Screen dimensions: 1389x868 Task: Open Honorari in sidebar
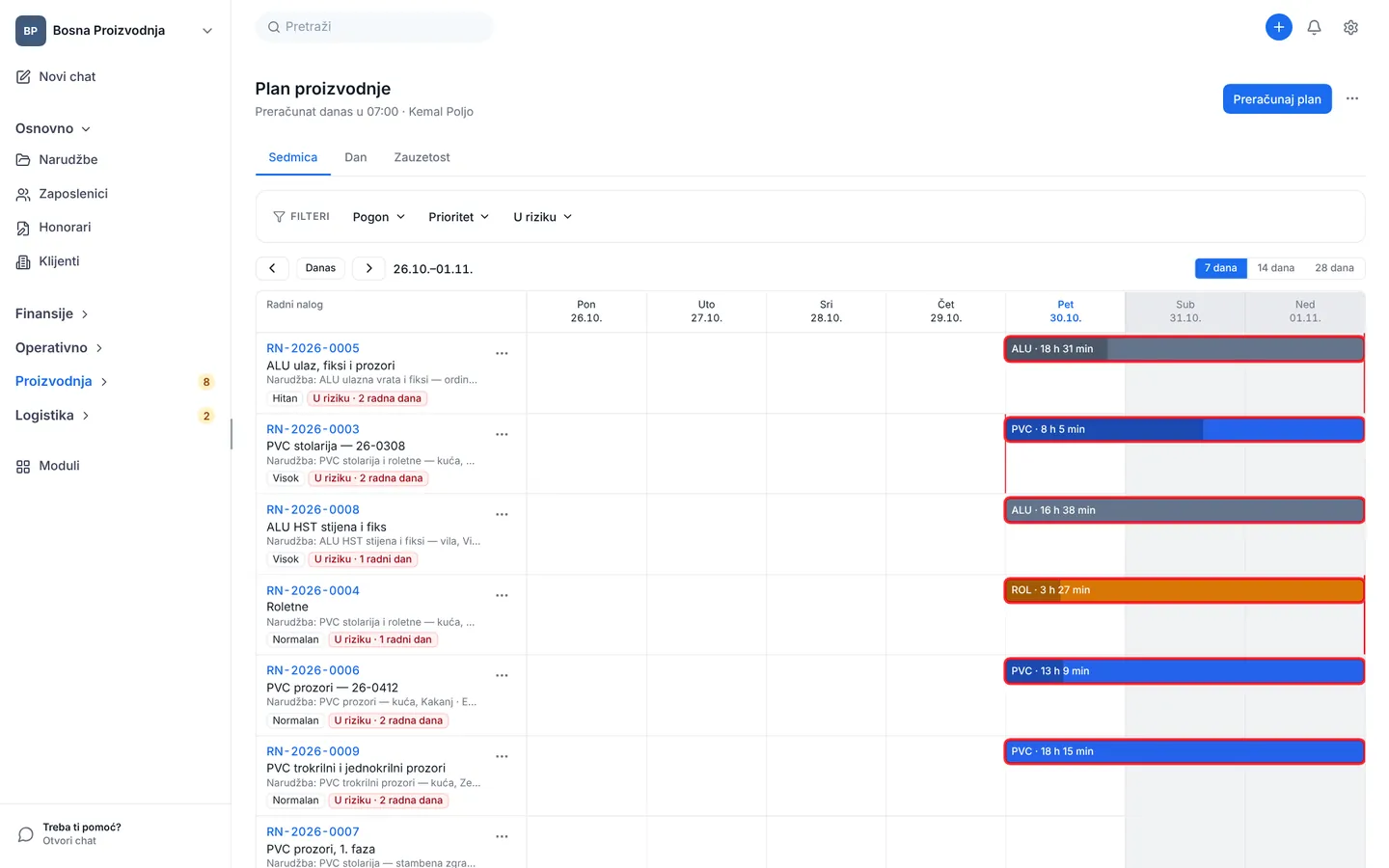[53, 228]
